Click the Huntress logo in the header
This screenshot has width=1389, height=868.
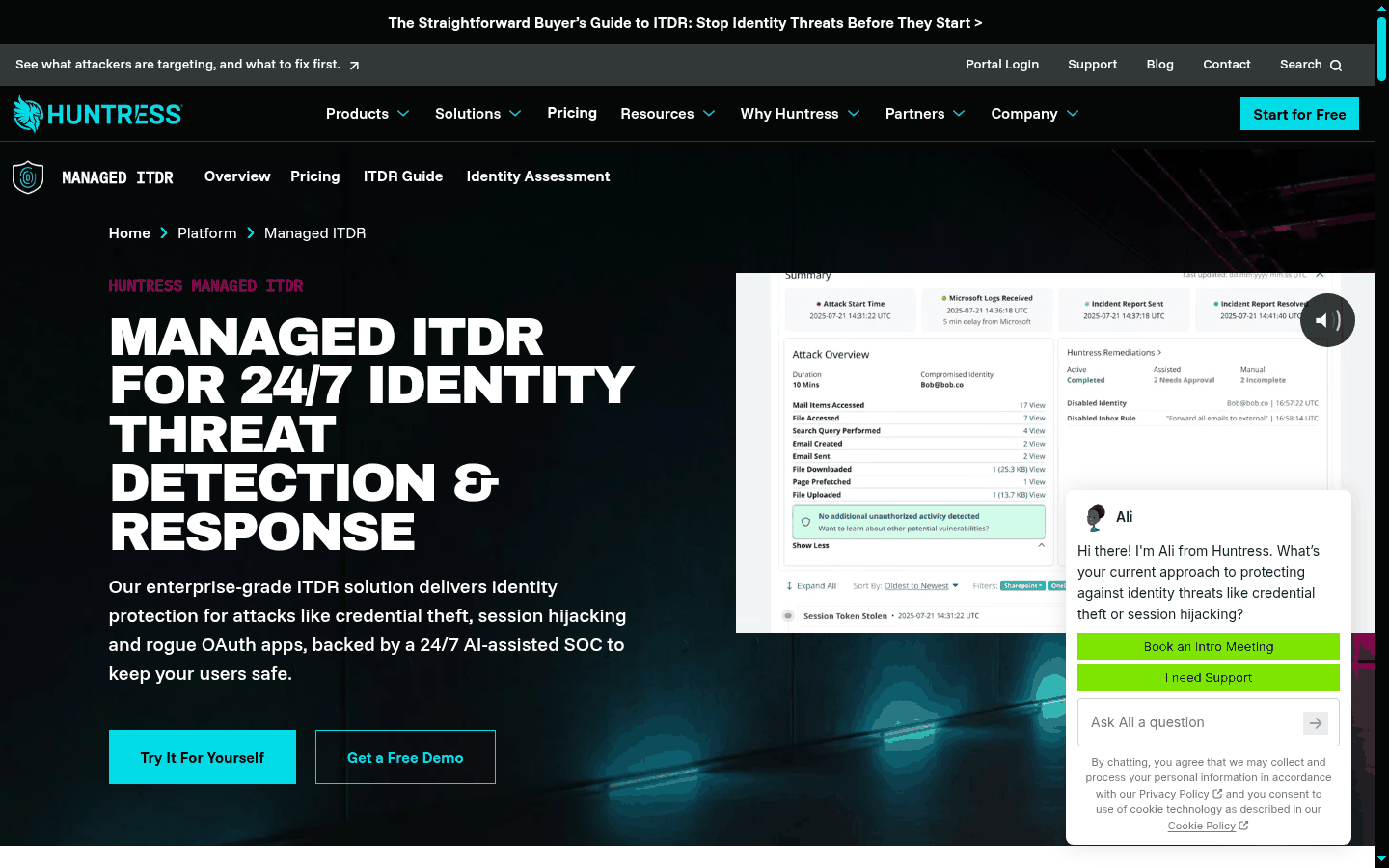pyautogui.click(x=97, y=114)
